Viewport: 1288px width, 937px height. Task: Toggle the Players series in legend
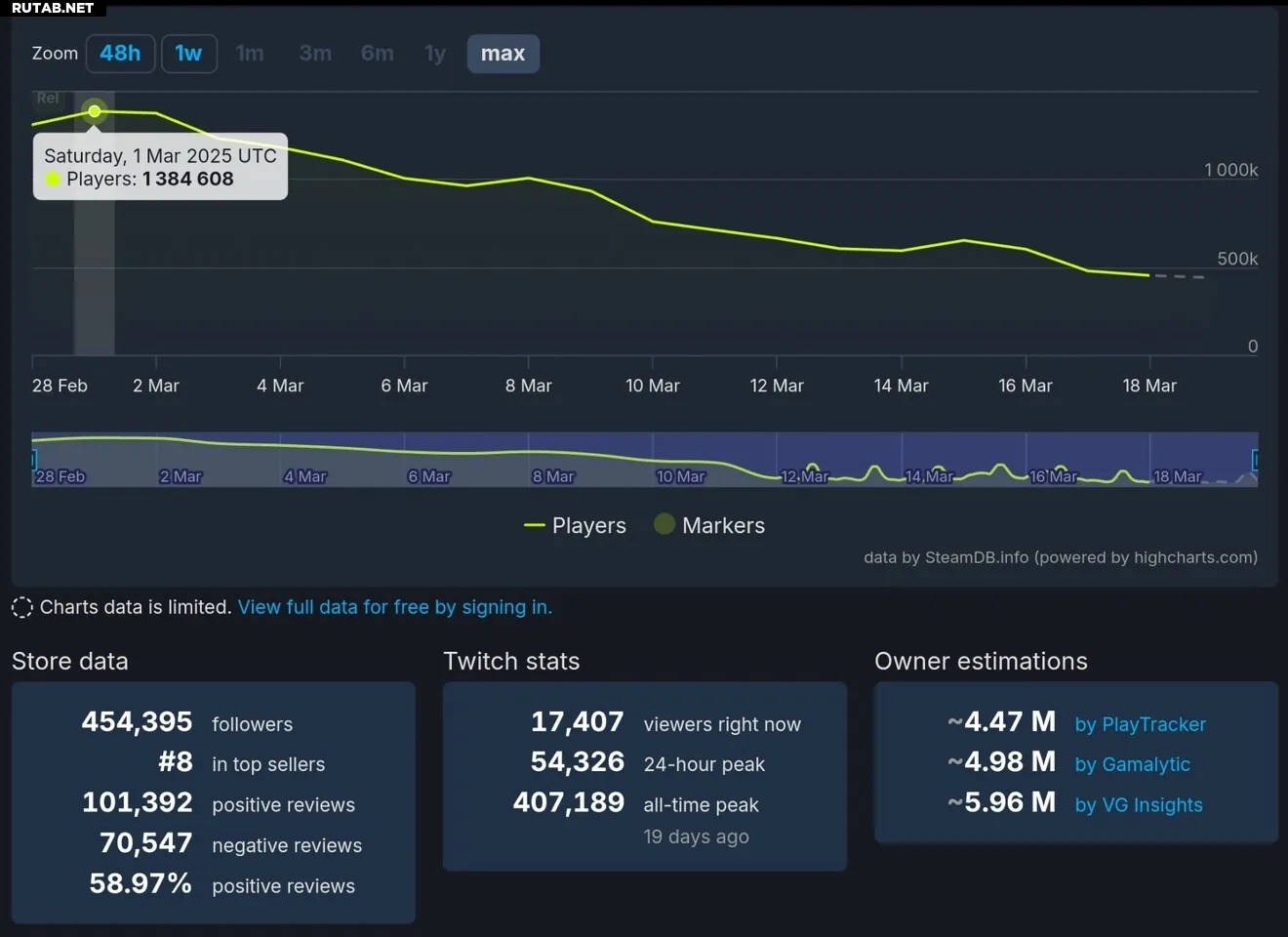[576, 525]
